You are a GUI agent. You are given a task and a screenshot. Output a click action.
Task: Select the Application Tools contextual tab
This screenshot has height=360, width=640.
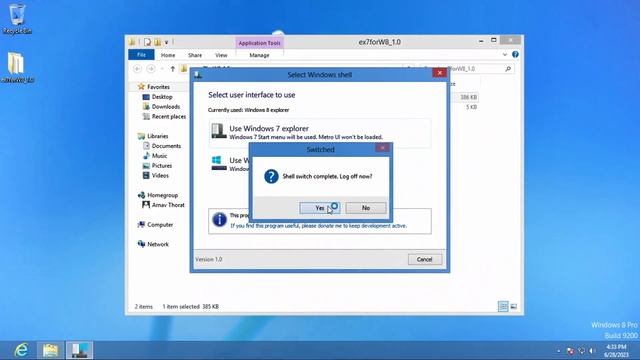point(259,43)
